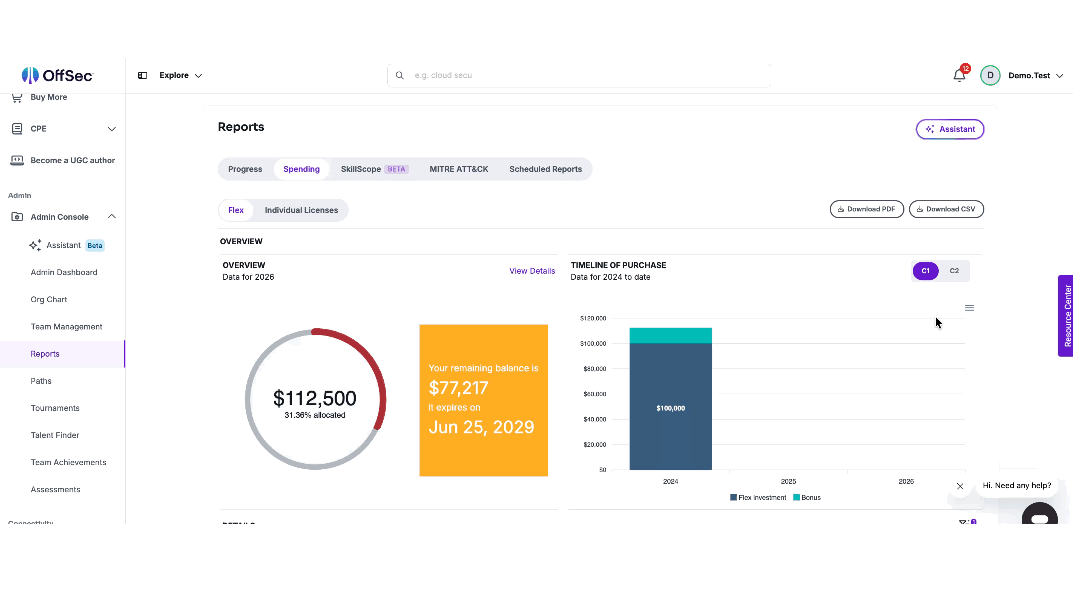
Task: Open Talent Finder in sidebar
Action: pos(54,435)
